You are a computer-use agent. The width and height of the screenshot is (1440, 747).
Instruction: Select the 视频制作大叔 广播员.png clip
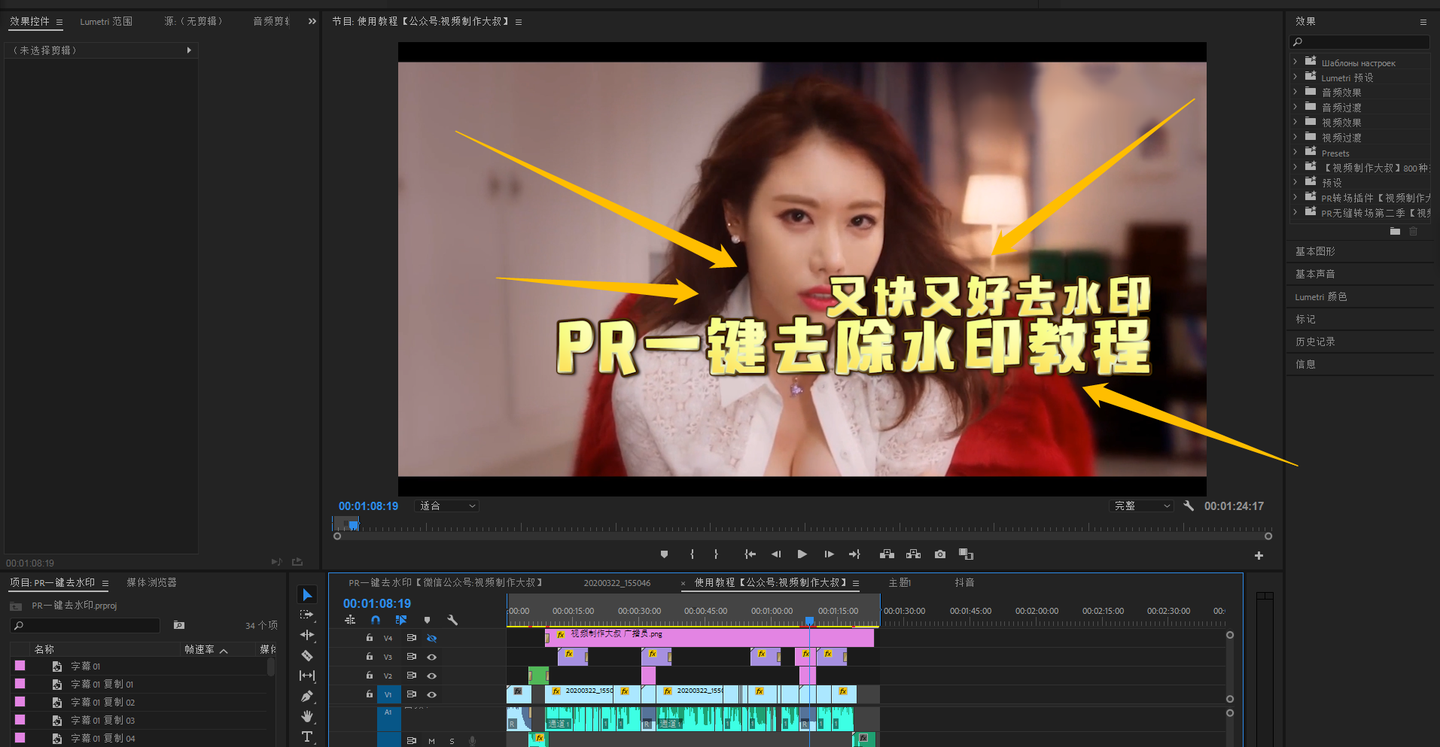pyautogui.click(x=709, y=638)
